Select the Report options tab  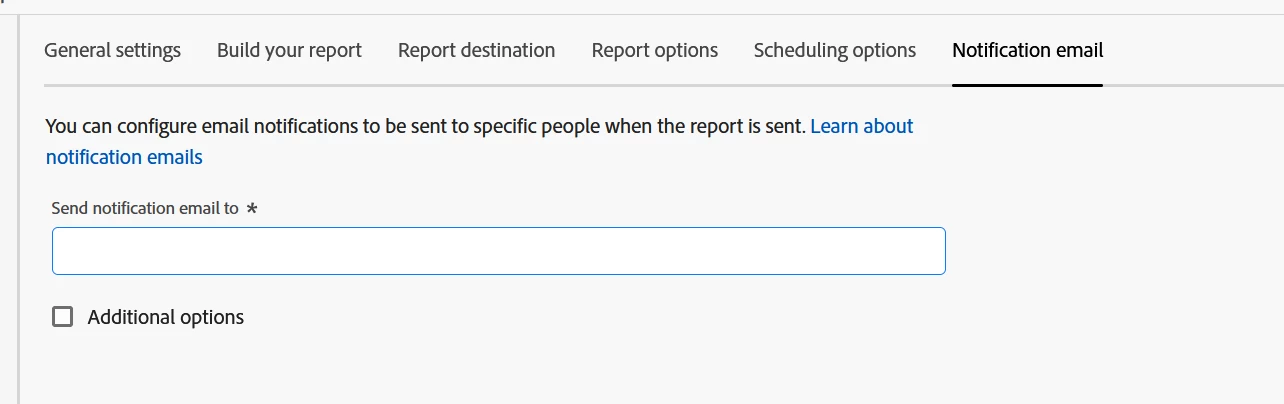[x=654, y=50]
